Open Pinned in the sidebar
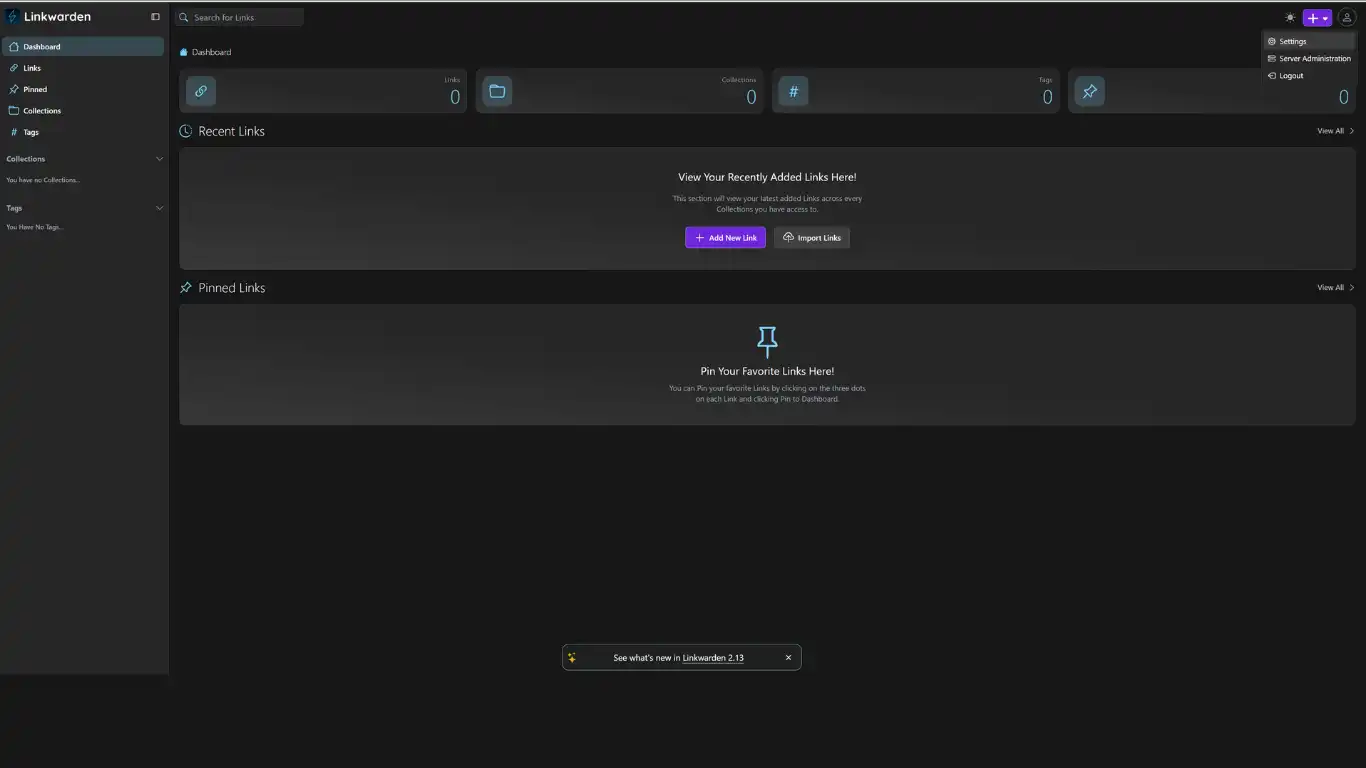The height and width of the screenshot is (768, 1366). pyautogui.click(x=35, y=90)
